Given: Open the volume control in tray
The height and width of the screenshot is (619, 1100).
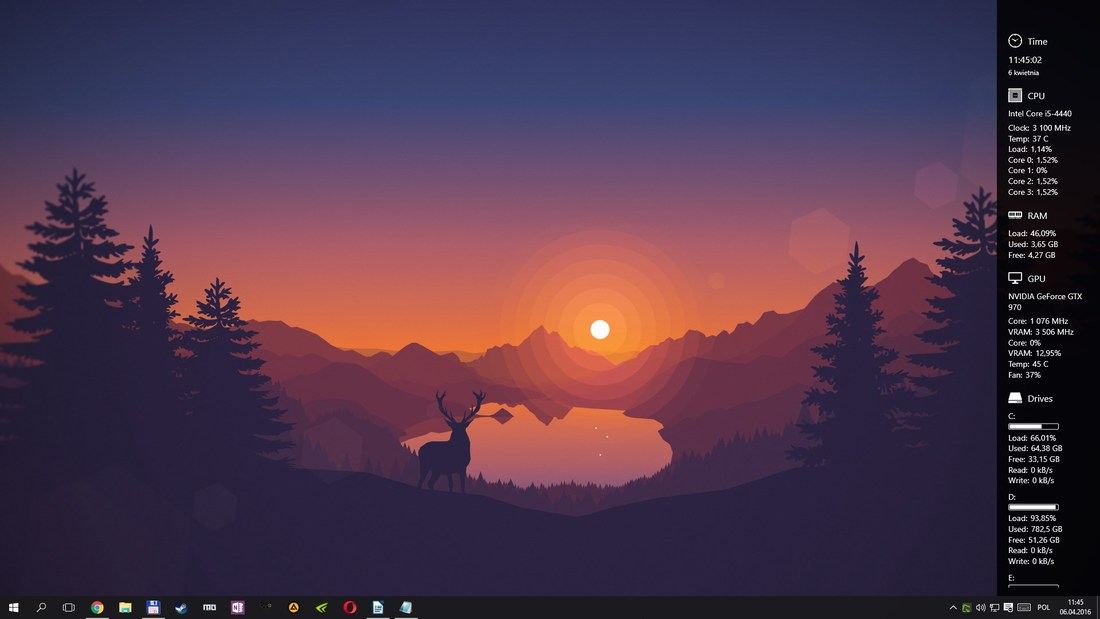Looking at the screenshot, I should (981, 608).
